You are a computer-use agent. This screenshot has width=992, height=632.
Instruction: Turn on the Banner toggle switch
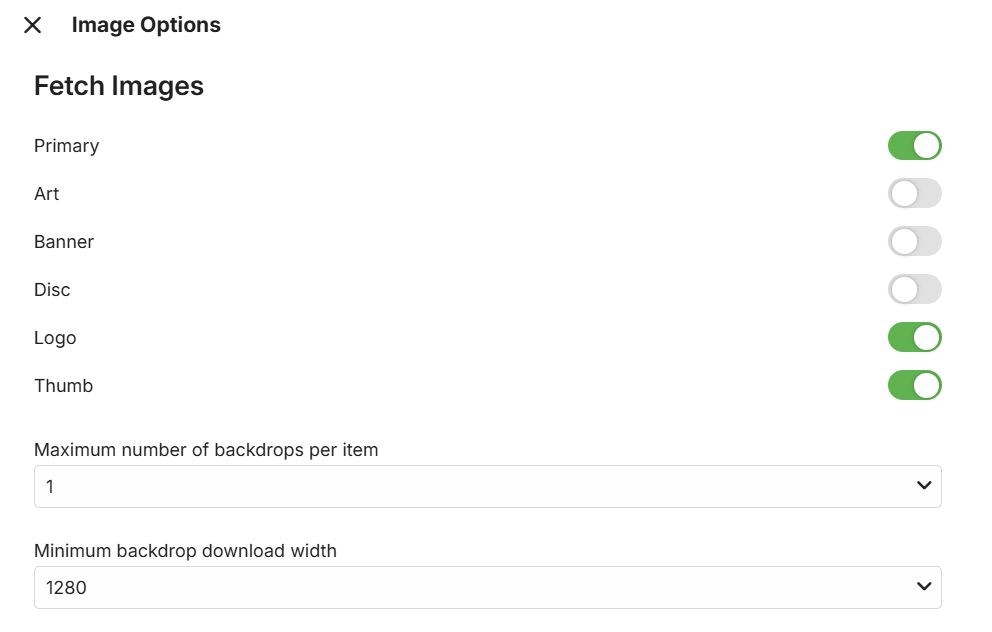(914, 242)
